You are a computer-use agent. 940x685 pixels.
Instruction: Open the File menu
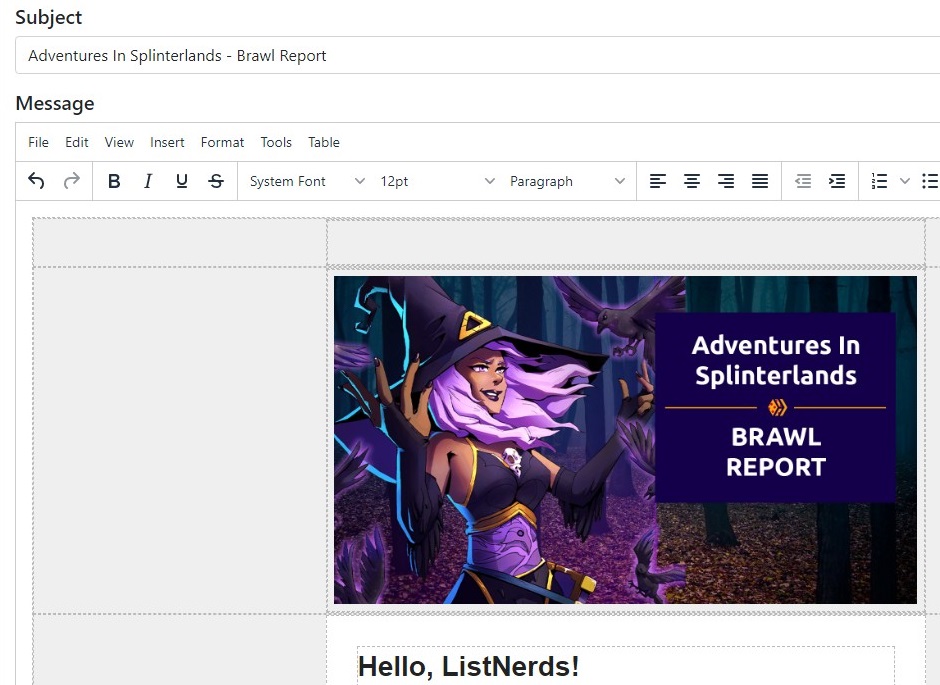point(38,142)
